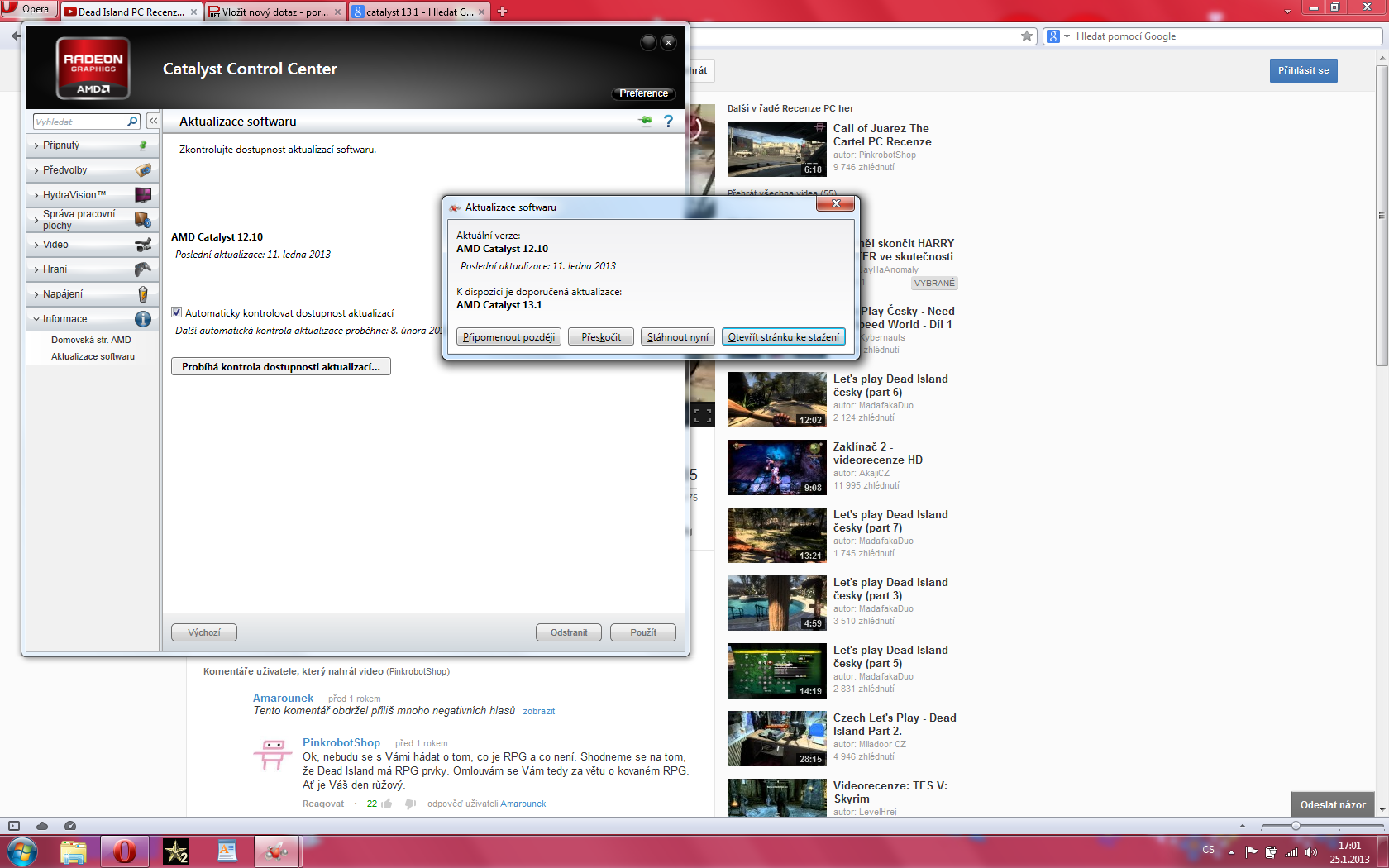Collapse the Informace section
This screenshot has height=868, width=1389.
click(36, 319)
